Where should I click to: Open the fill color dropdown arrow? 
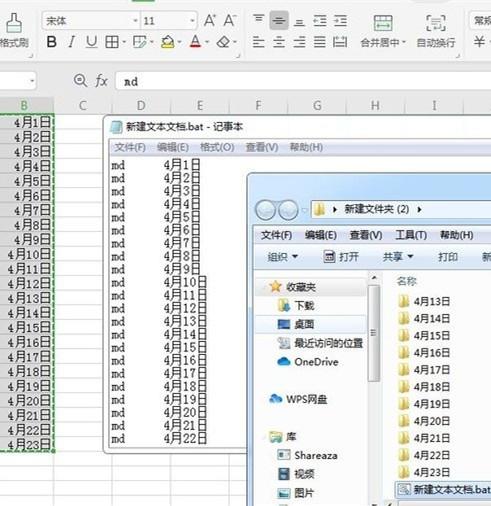(179, 42)
